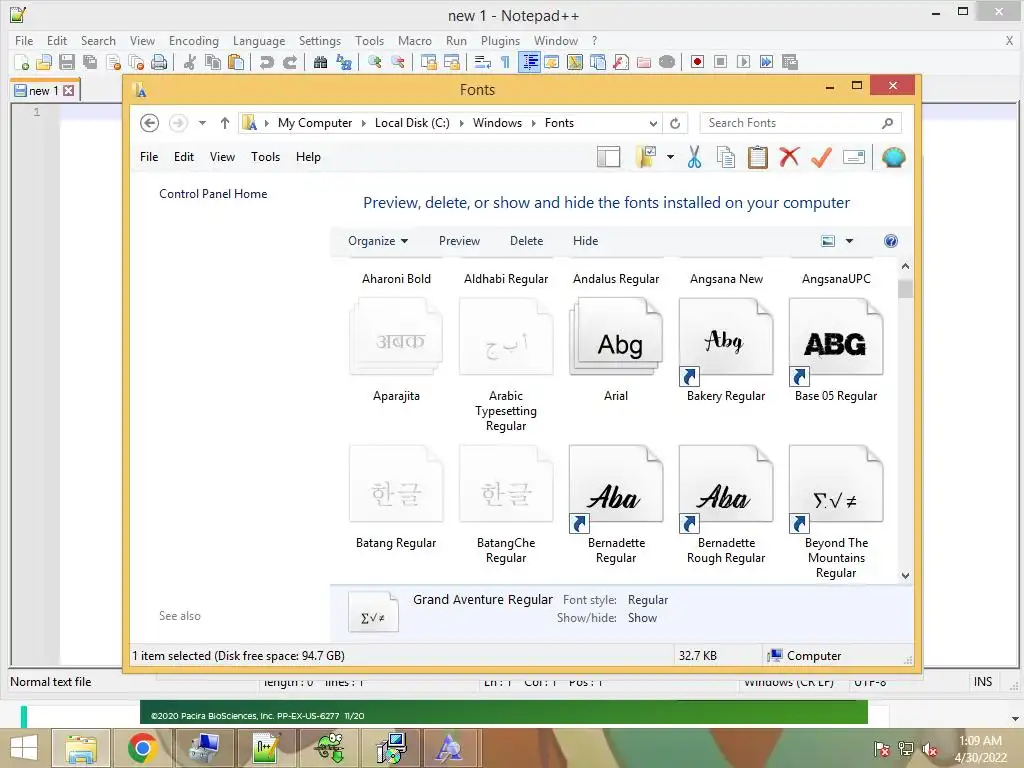Open the Fonts window Help menu
Screen dimensions: 1024x768
tap(308, 157)
